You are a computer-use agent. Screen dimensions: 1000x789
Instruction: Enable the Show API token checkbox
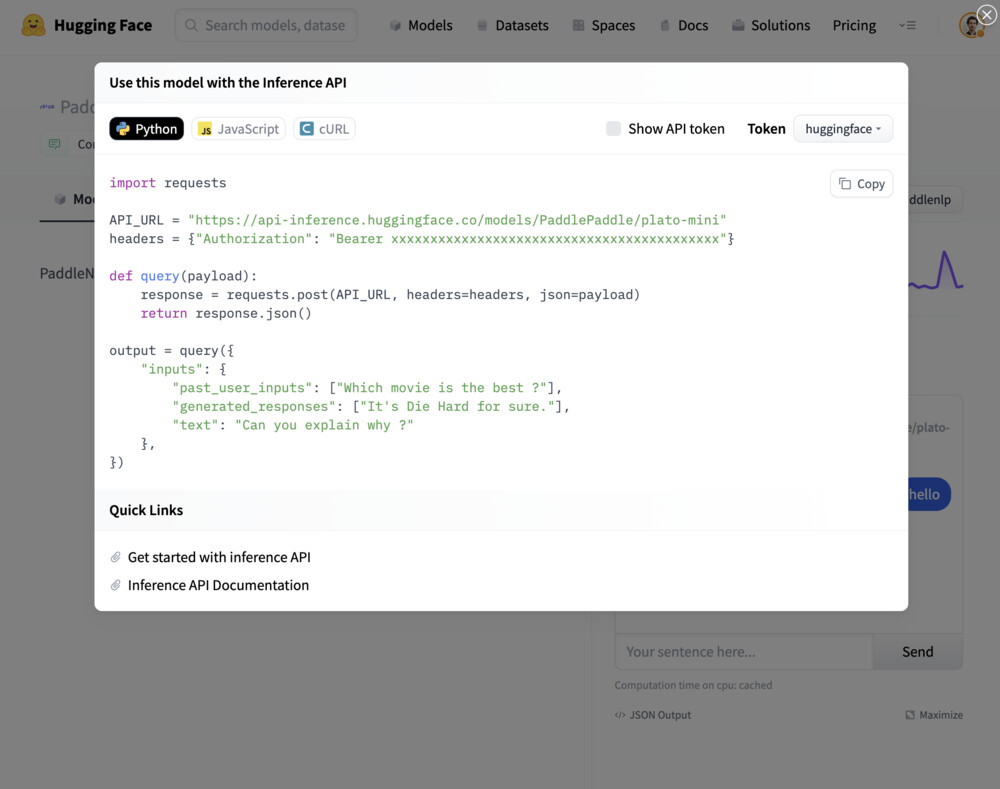point(613,129)
